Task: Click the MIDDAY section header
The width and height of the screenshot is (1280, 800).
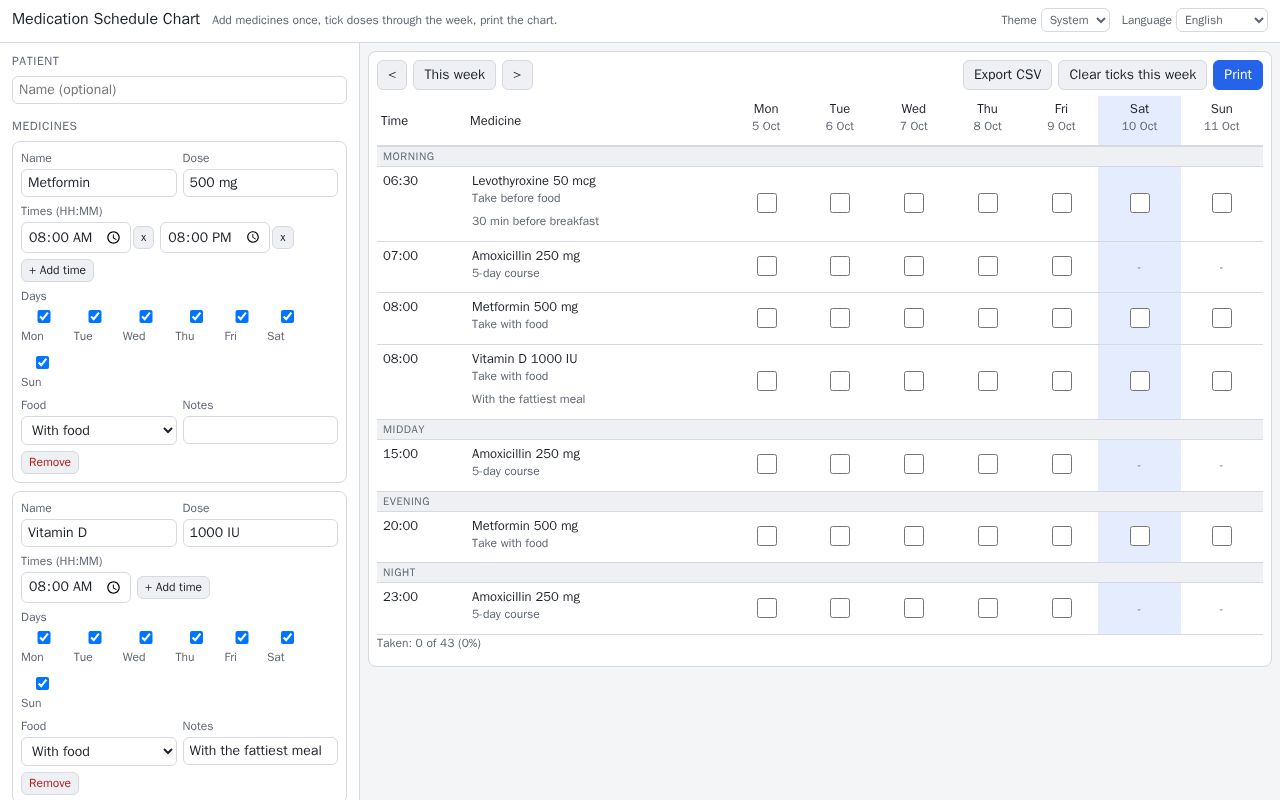Action: (820, 429)
